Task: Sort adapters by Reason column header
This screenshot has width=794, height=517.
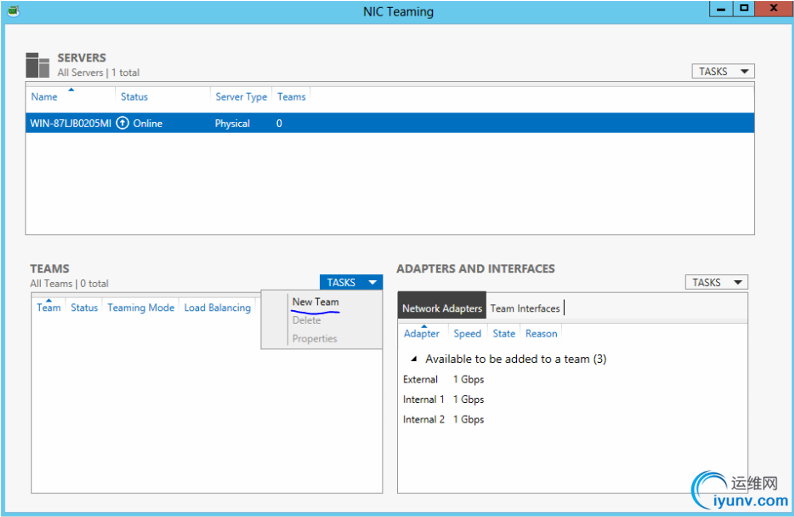Action: [541, 334]
